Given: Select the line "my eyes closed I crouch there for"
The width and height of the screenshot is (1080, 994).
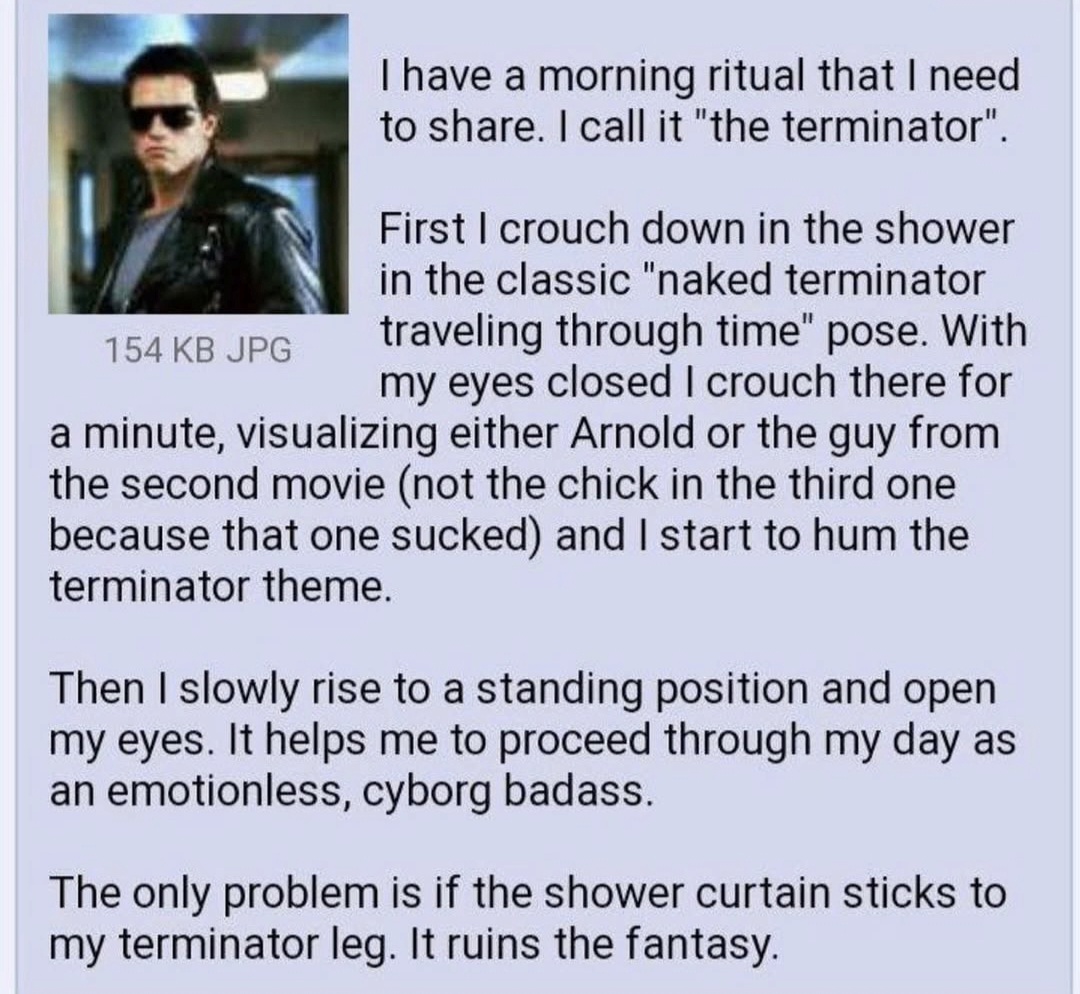Looking at the screenshot, I should pyautogui.click(x=696, y=382).
